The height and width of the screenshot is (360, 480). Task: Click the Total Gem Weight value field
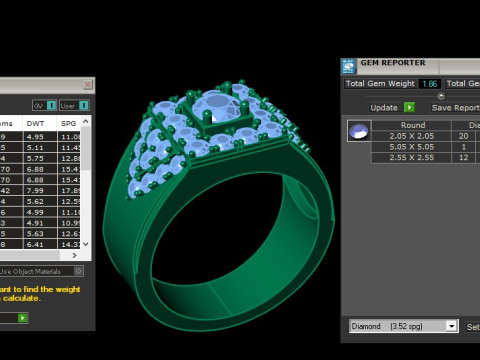430,84
